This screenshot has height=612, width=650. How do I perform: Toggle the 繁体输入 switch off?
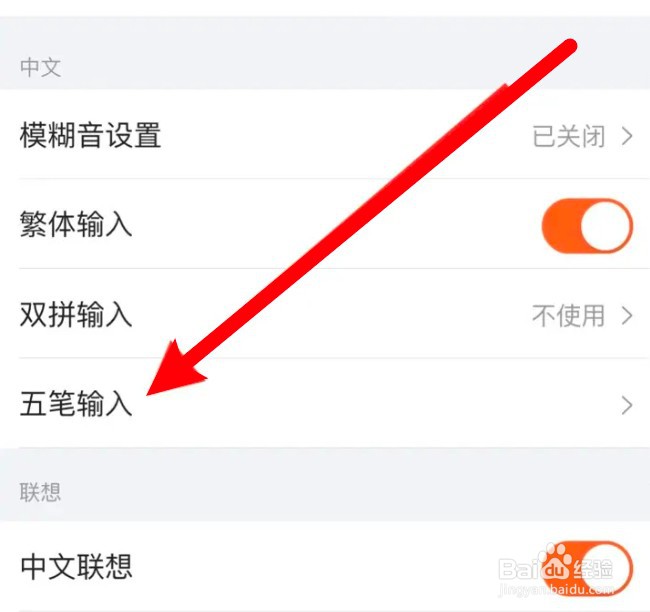pos(587,226)
